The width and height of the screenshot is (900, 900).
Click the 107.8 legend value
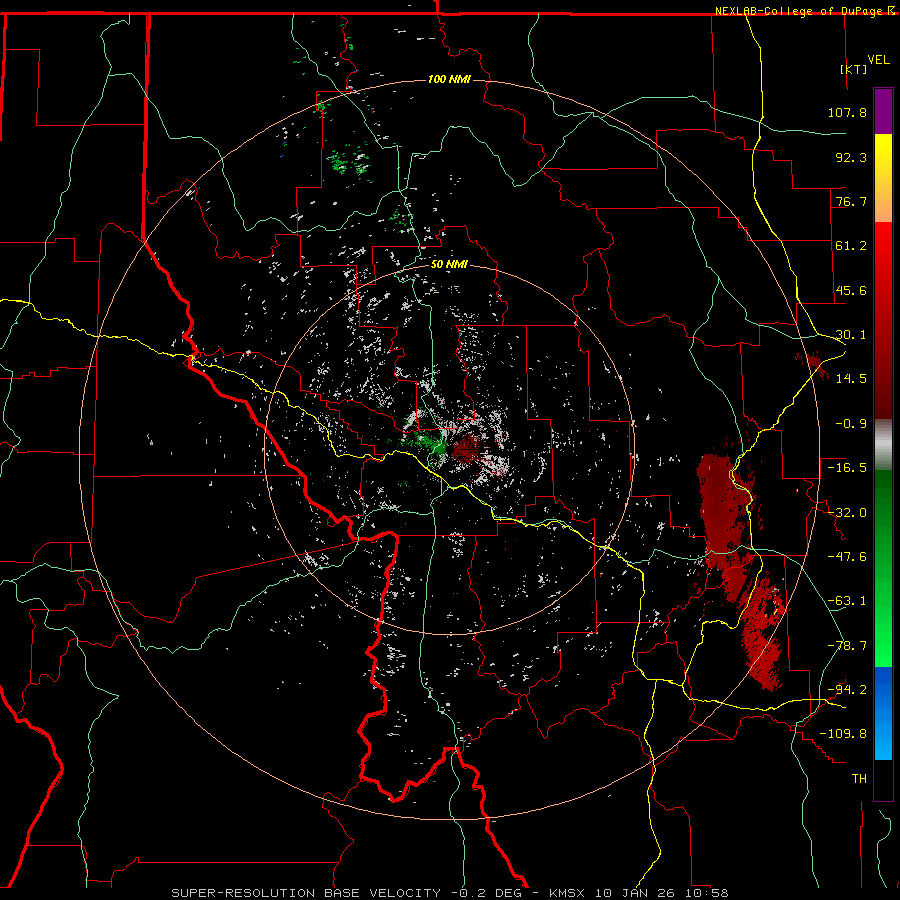(847, 112)
